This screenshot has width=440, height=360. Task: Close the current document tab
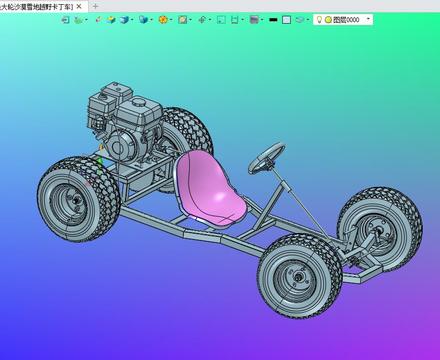79,6
